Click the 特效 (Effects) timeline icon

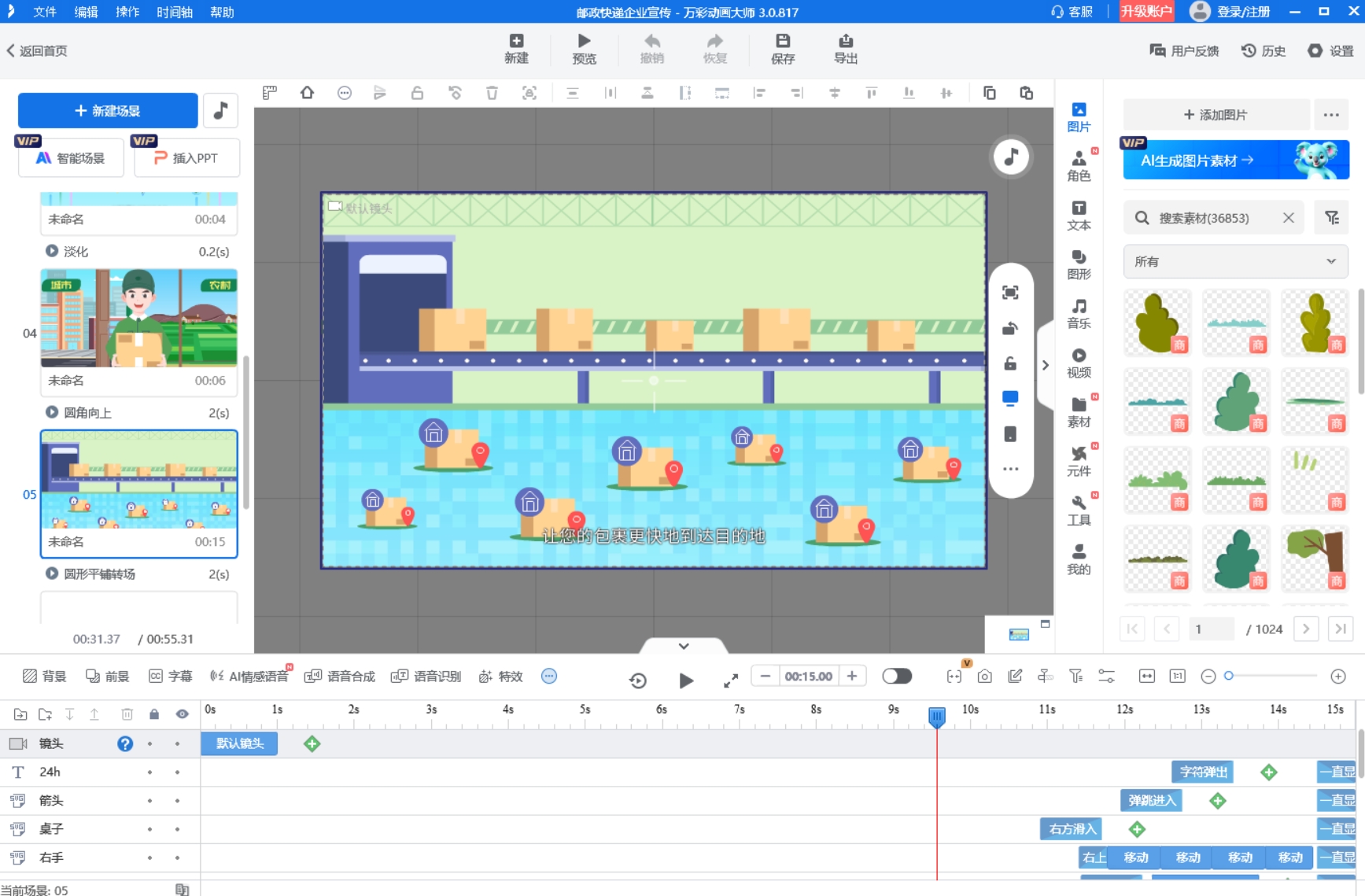coord(500,677)
